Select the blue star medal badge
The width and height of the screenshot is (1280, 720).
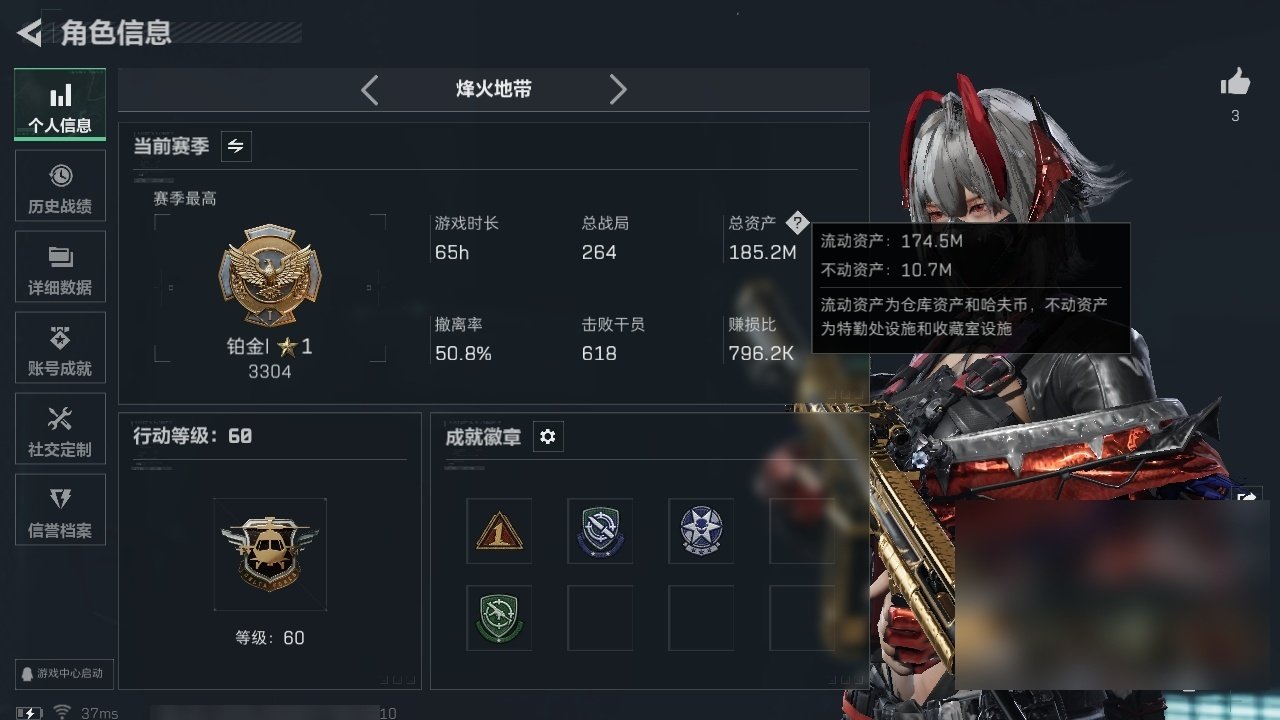(701, 531)
